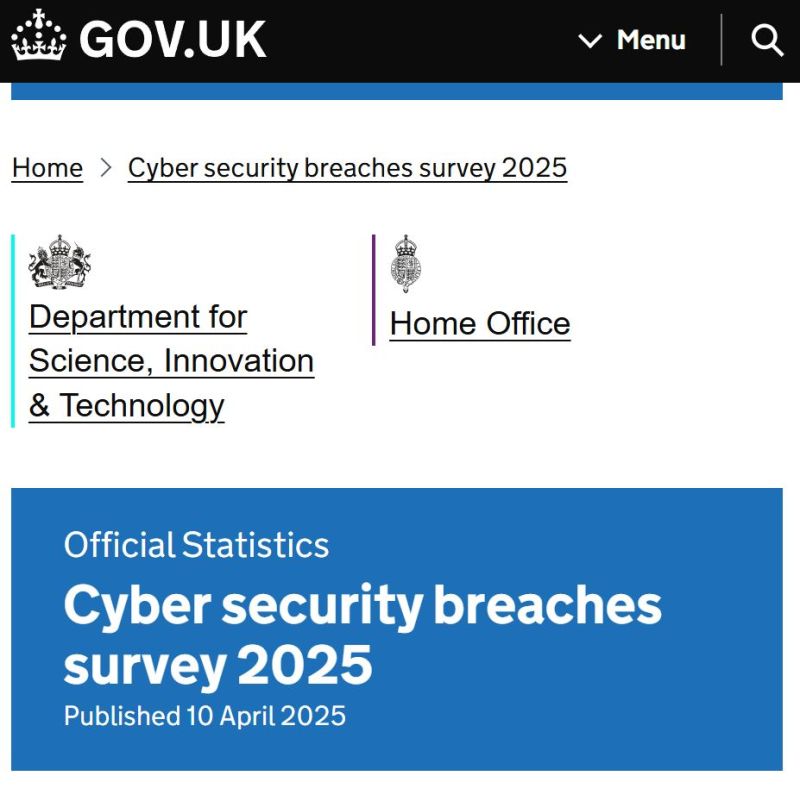
Task: Click the Home Office crest icon
Action: click(406, 264)
